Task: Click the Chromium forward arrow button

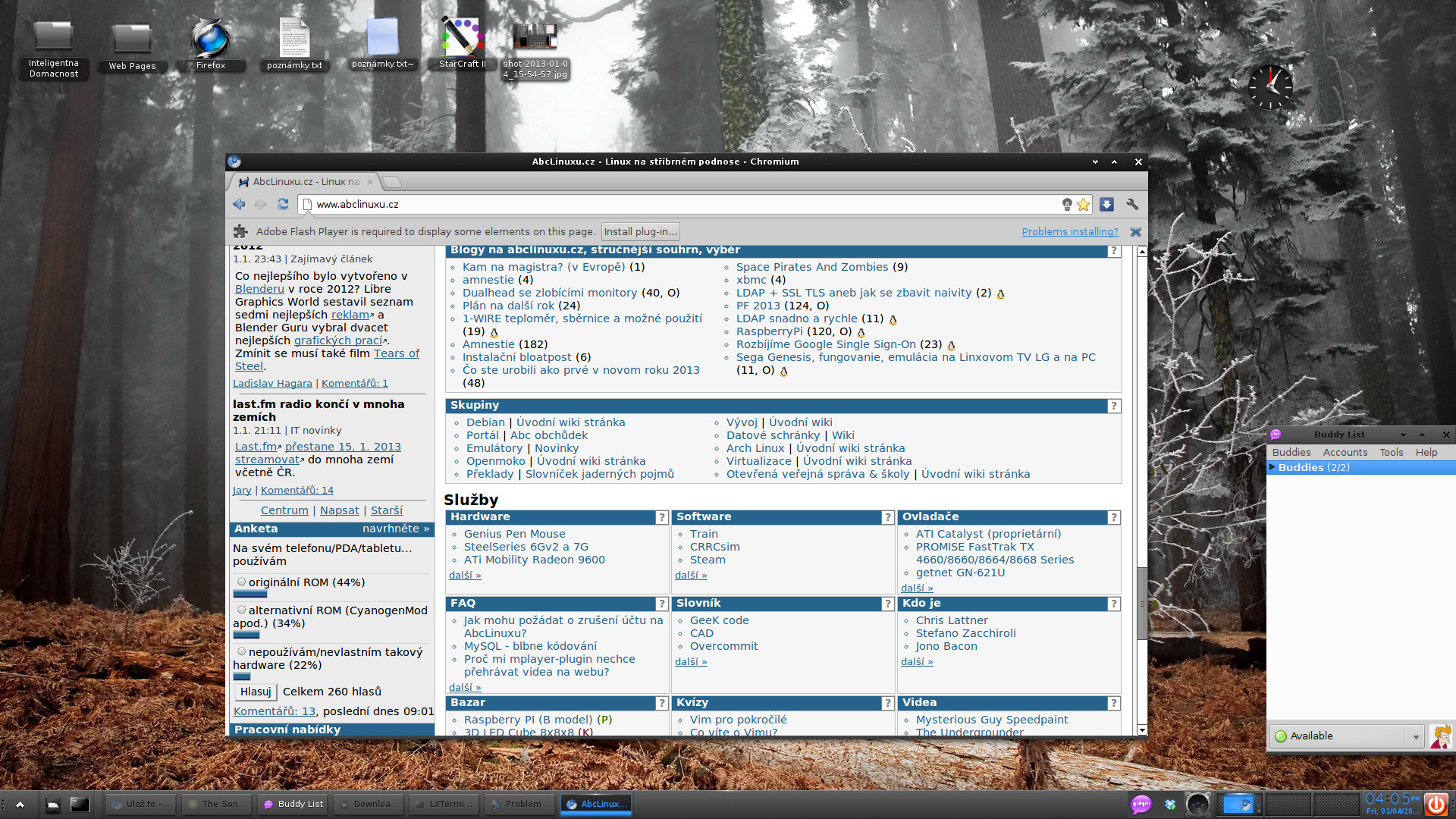Action: click(261, 204)
